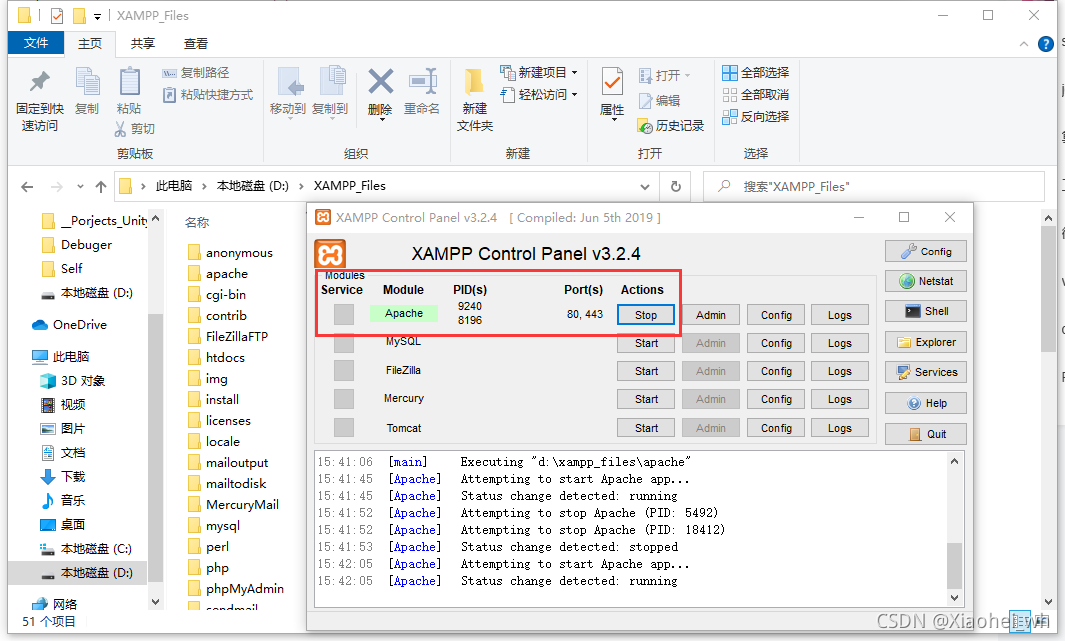Click the search XAMPP_Files input field
1065x641 pixels.
[x=873, y=186]
